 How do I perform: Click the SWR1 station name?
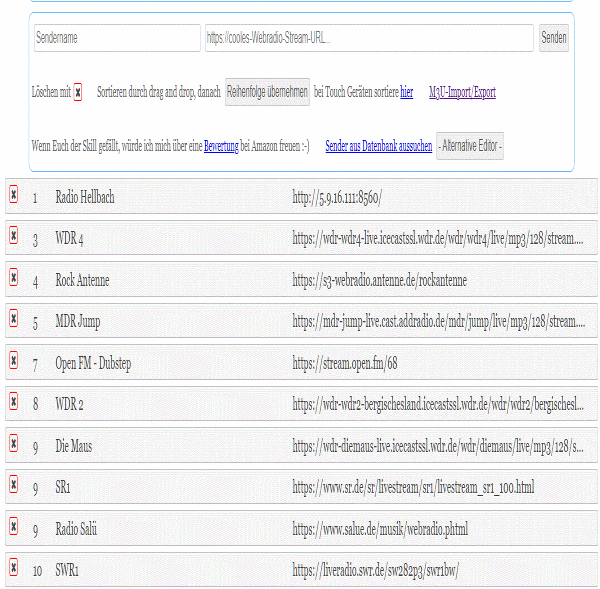pos(67,571)
